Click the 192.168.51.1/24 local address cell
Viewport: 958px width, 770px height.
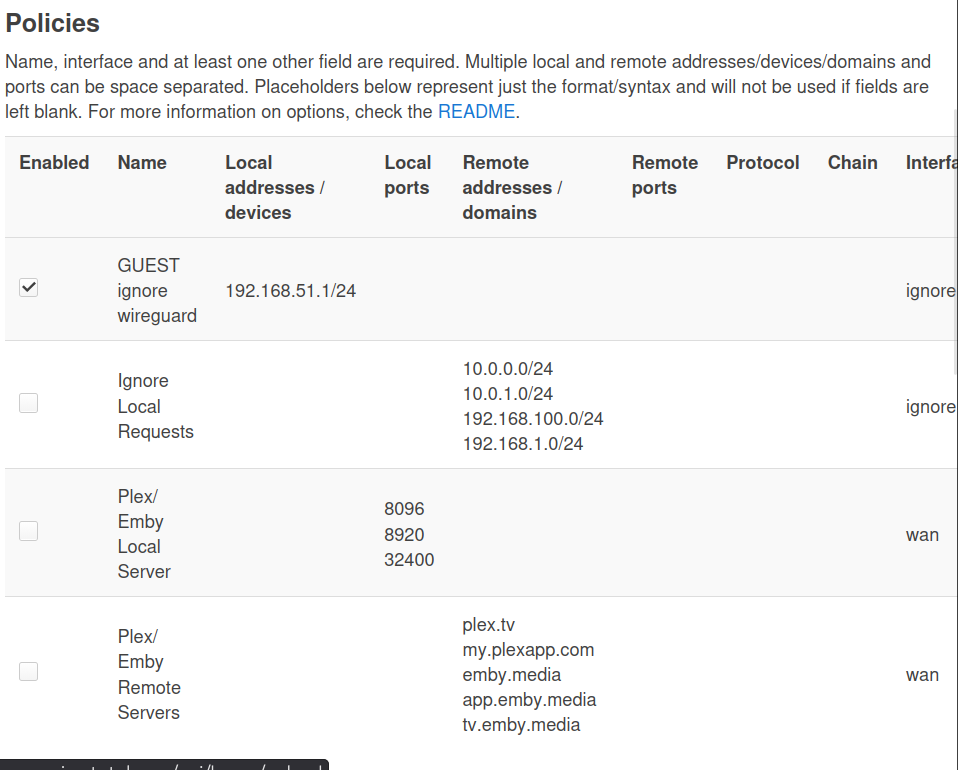(x=290, y=291)
